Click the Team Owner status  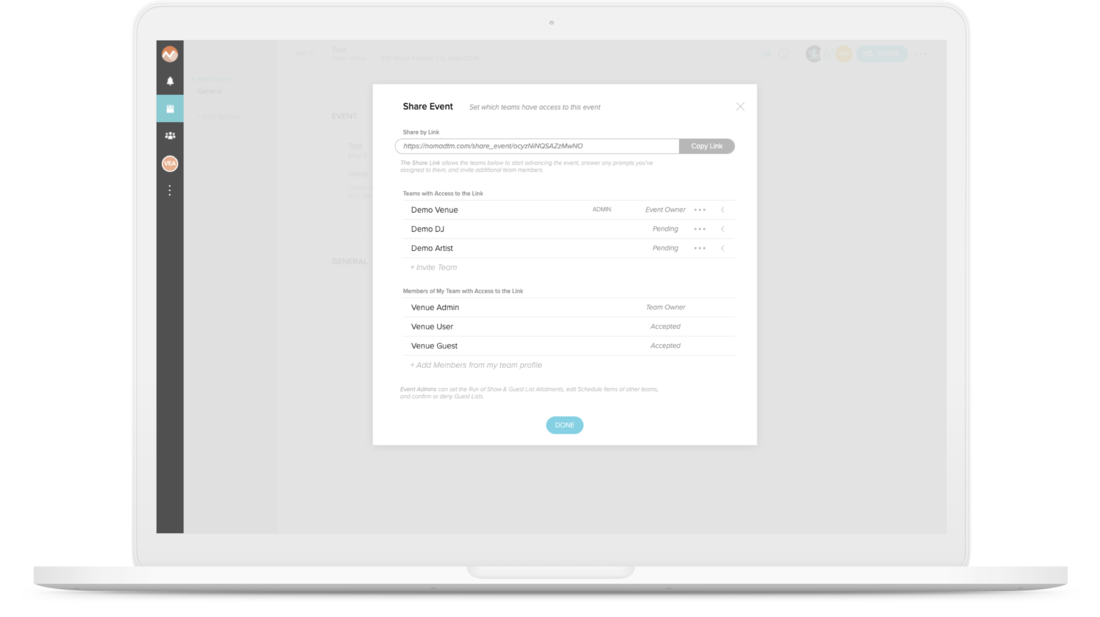point(665,307)
